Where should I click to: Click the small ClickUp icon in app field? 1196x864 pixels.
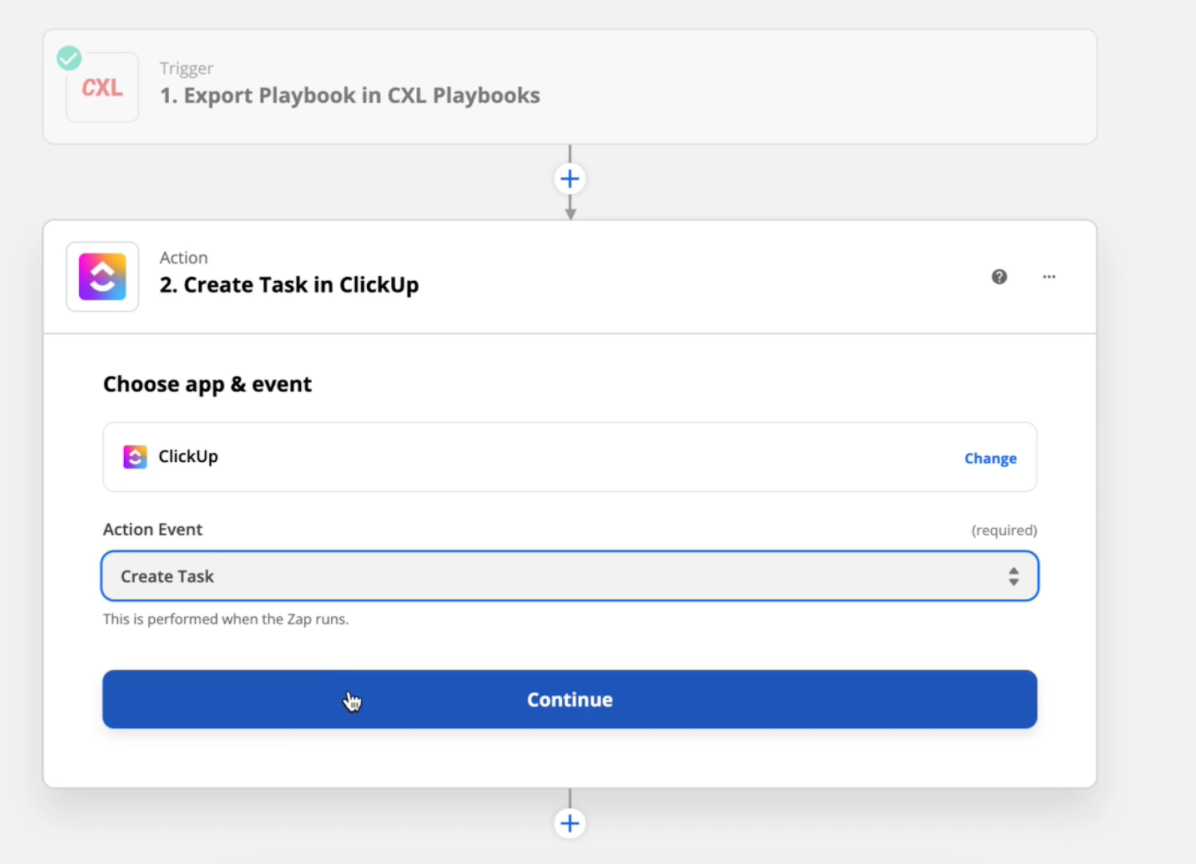135,457
